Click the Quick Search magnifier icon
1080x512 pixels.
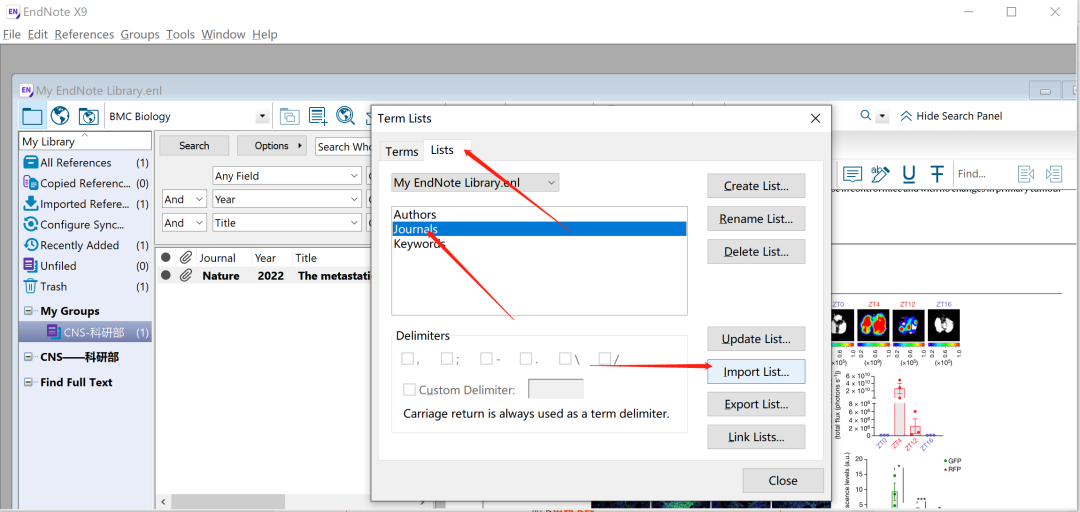tap(866, 116)
